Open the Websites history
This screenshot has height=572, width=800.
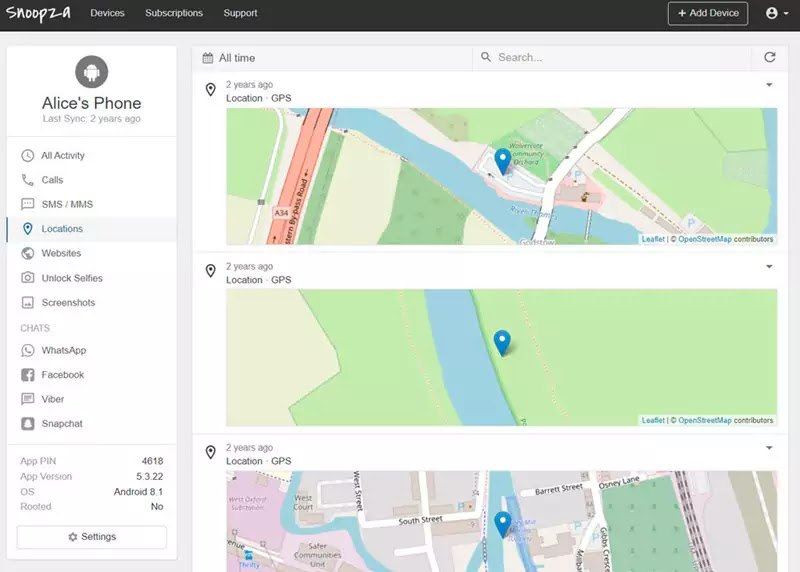click(x=92, y=254)
